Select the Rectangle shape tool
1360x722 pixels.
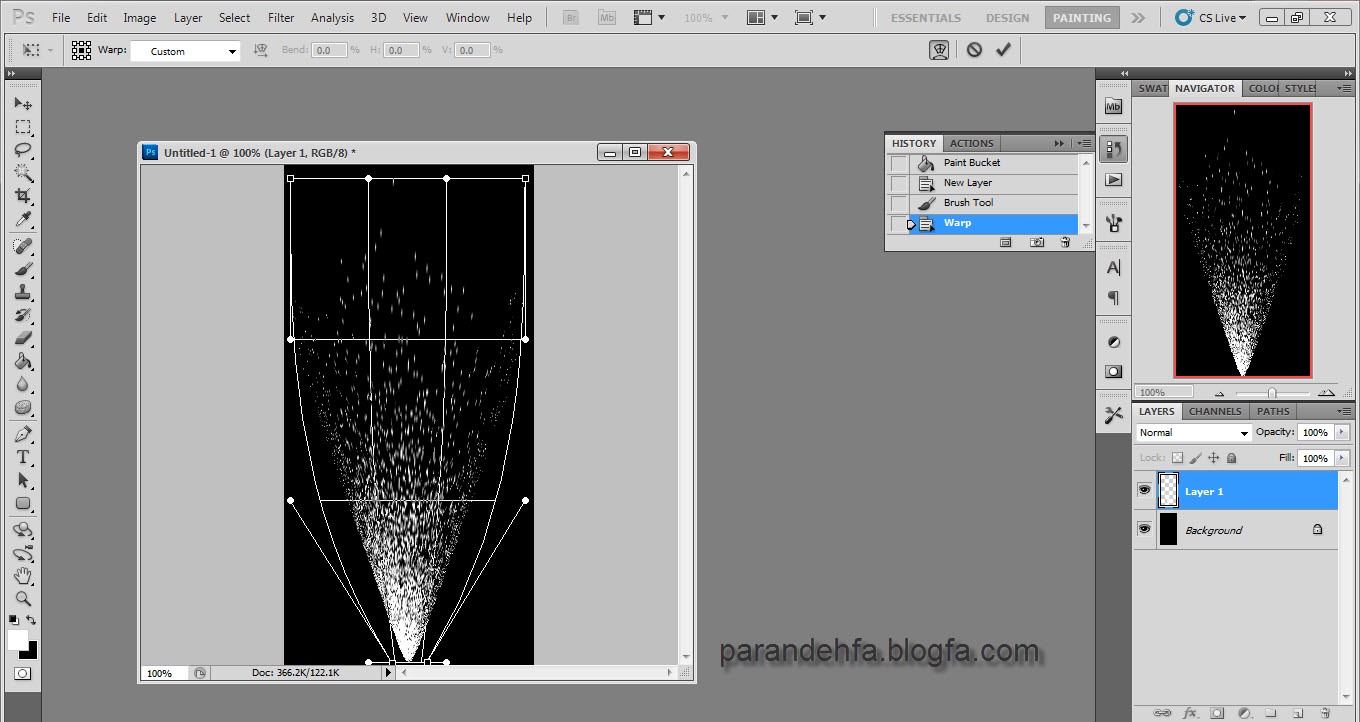coord(23,503)
